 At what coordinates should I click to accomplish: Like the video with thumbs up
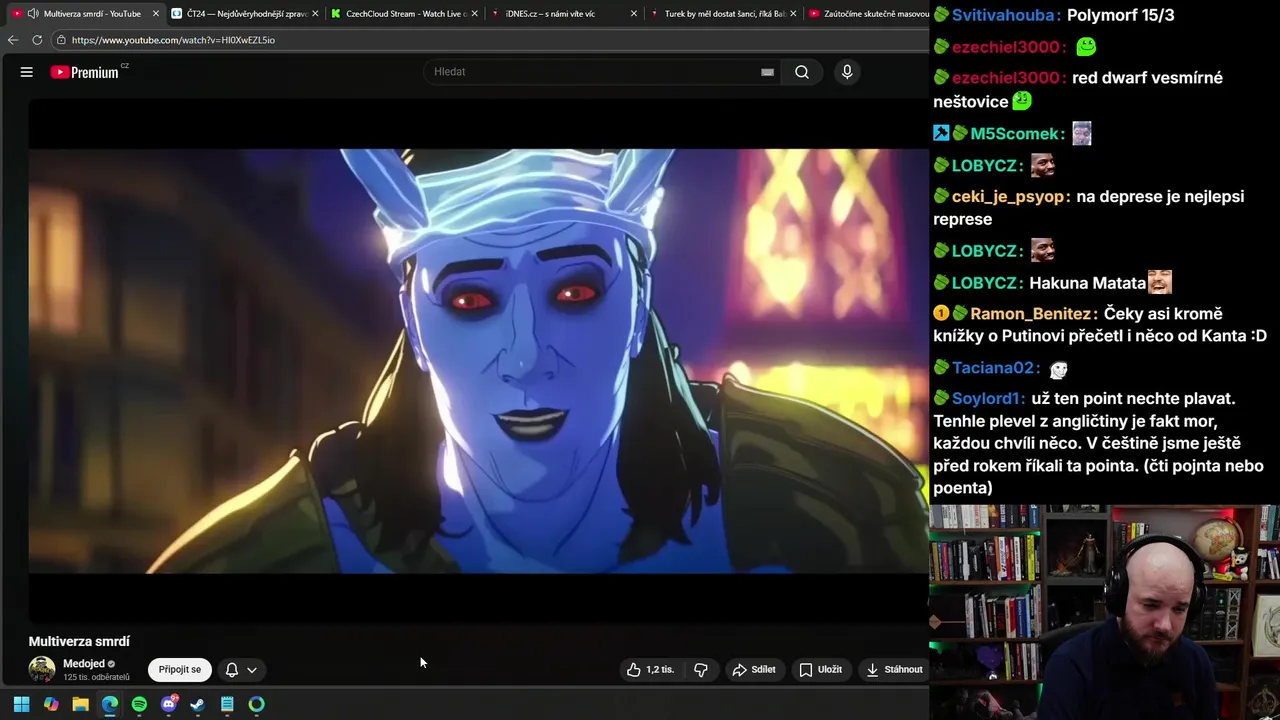click(x=651, y=670)
